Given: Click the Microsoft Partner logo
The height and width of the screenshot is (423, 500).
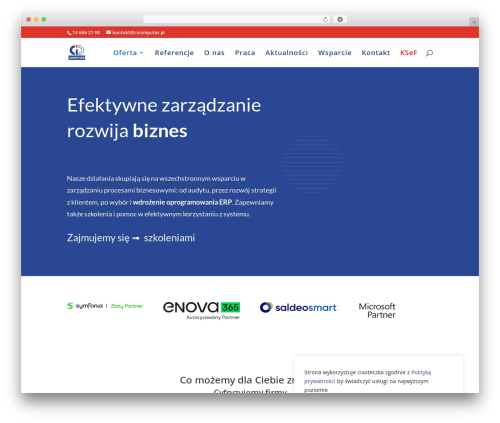Looking at the screenshot, I should (x=377, y=311).
